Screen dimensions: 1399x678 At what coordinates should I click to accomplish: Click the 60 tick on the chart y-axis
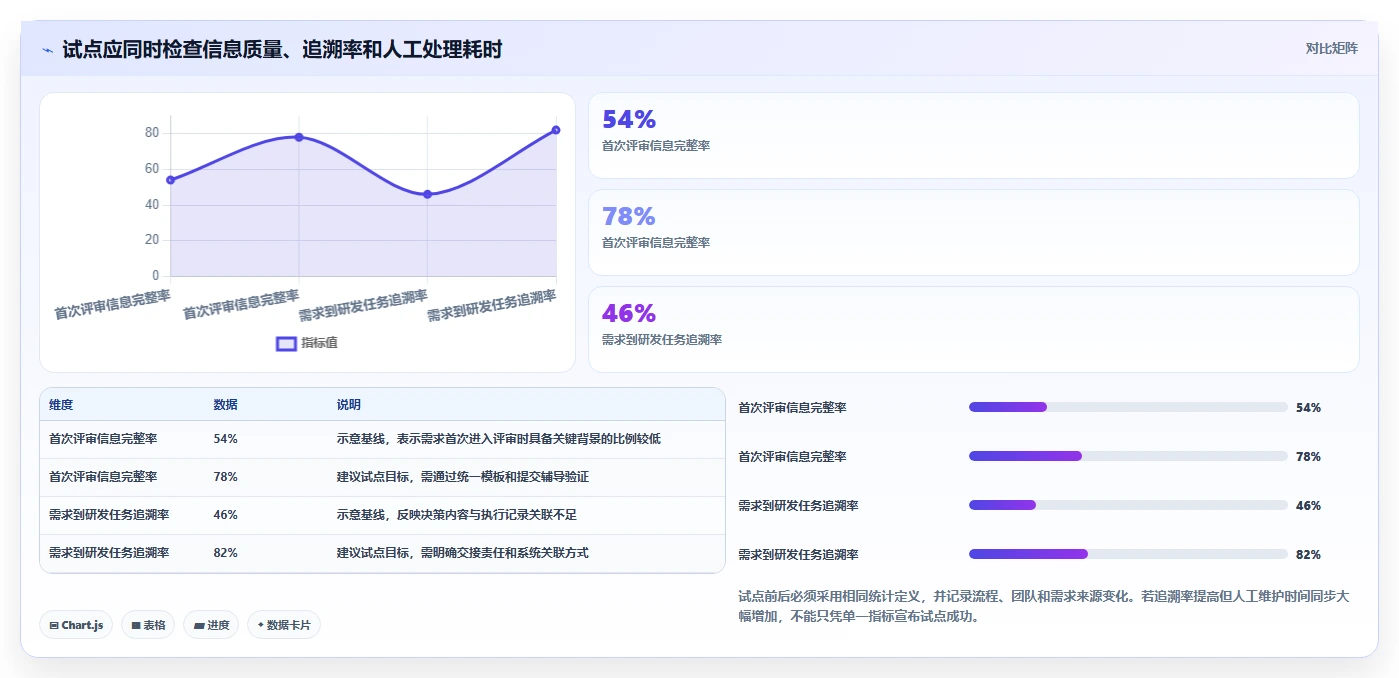pos(152,169)
